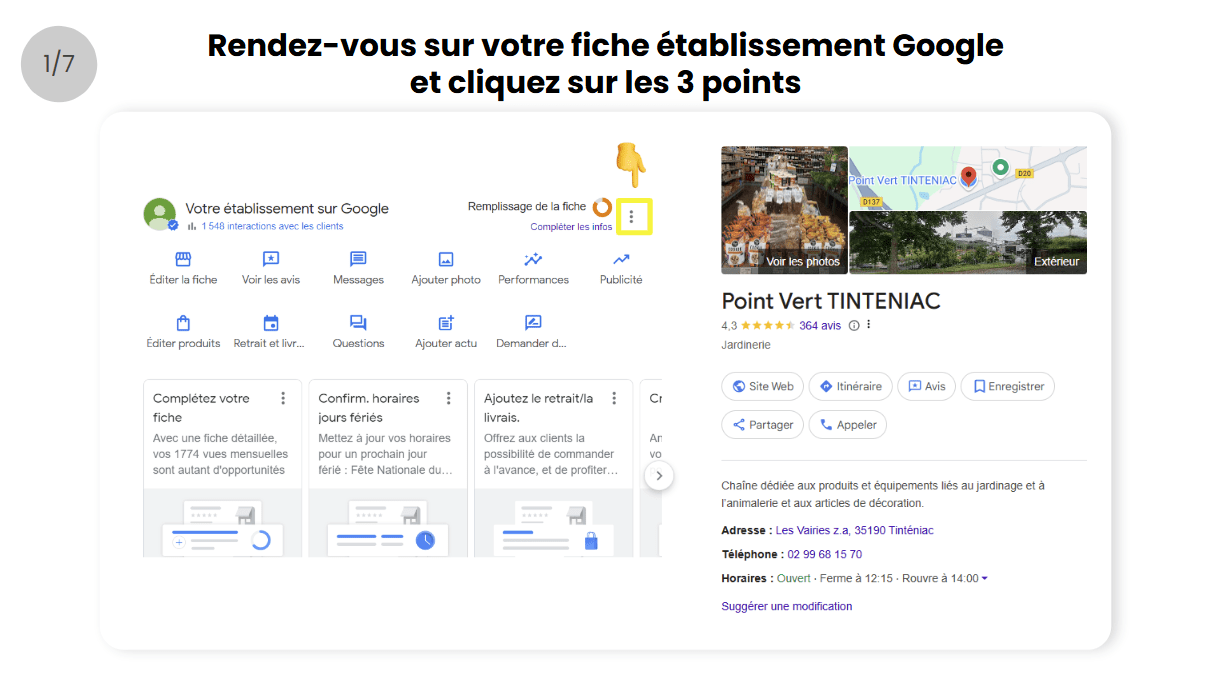This screenshot has height=676, width=1210.
Task: Click the Remplissage de la fiche label
Action: tap(527, 206)
